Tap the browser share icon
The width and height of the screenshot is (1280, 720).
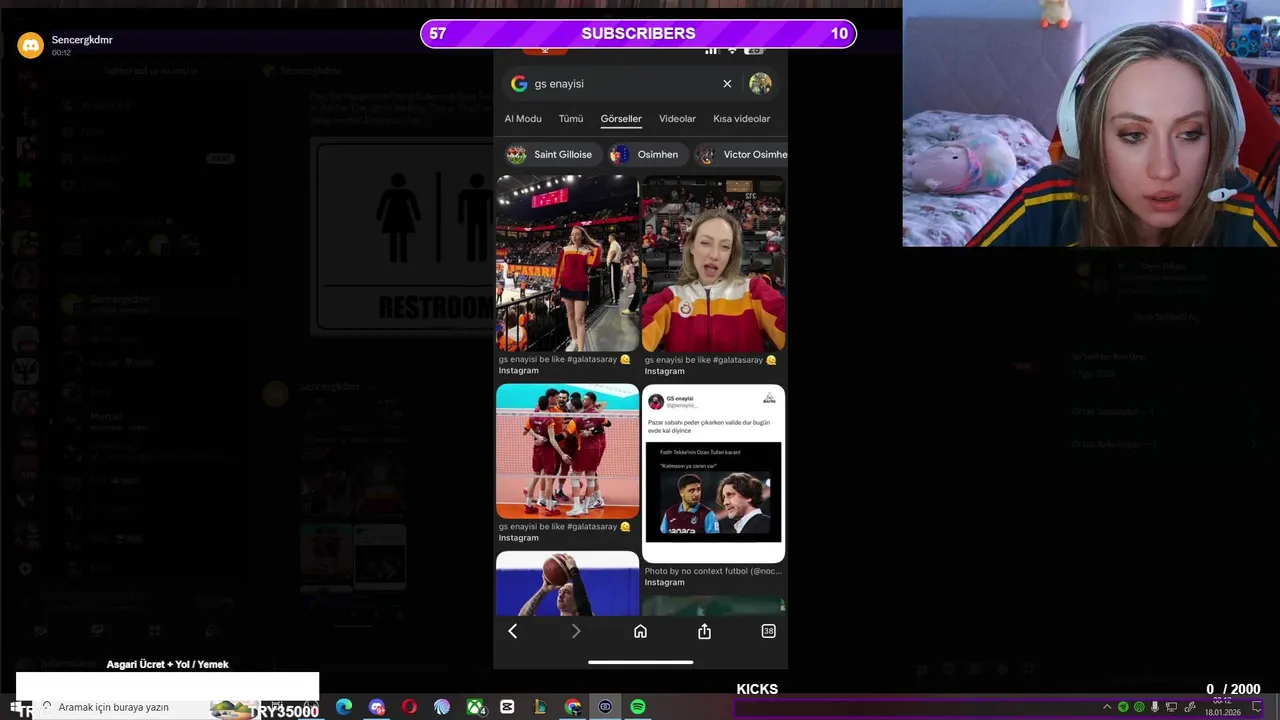[x=704, y=631]
